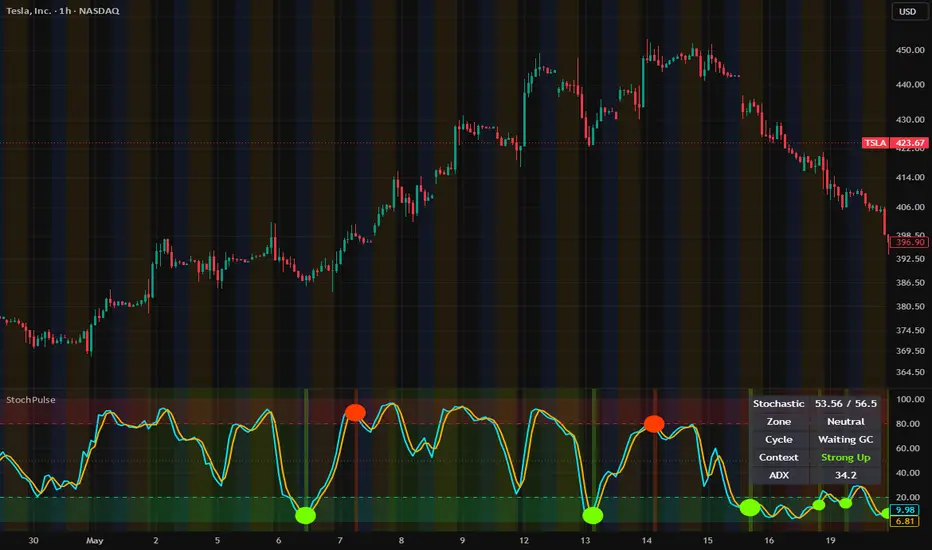Click the 40.00 oscillator scale label
This screenshot has width=932, height=550.
[910, 473]
